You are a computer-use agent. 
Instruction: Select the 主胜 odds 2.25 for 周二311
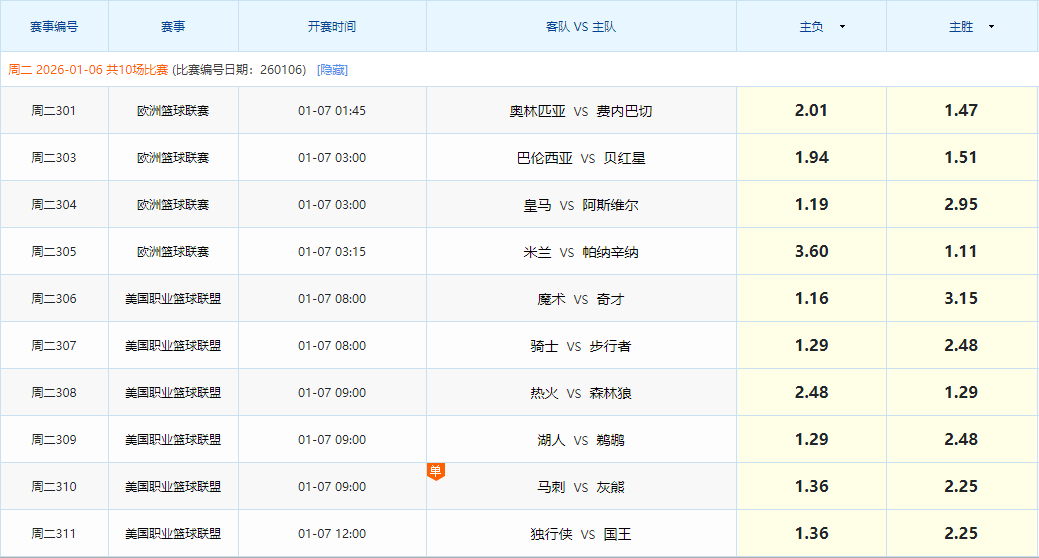tap(961, 533)
